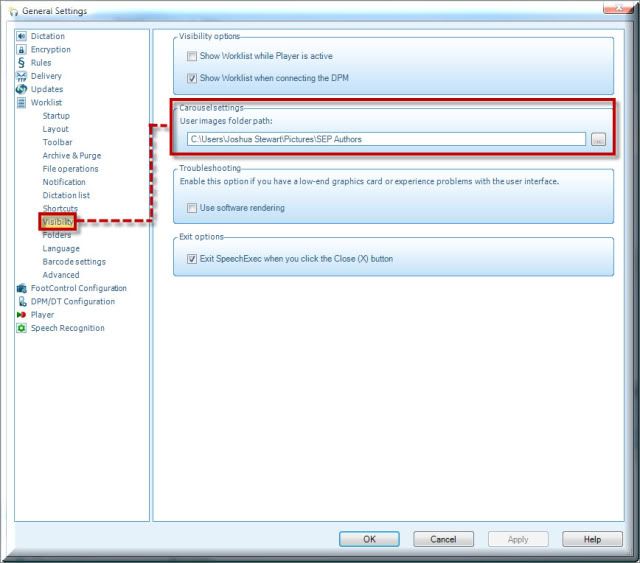640x563 pixels.
Task: Open Speech Recognition category
Action: (68, 328)
